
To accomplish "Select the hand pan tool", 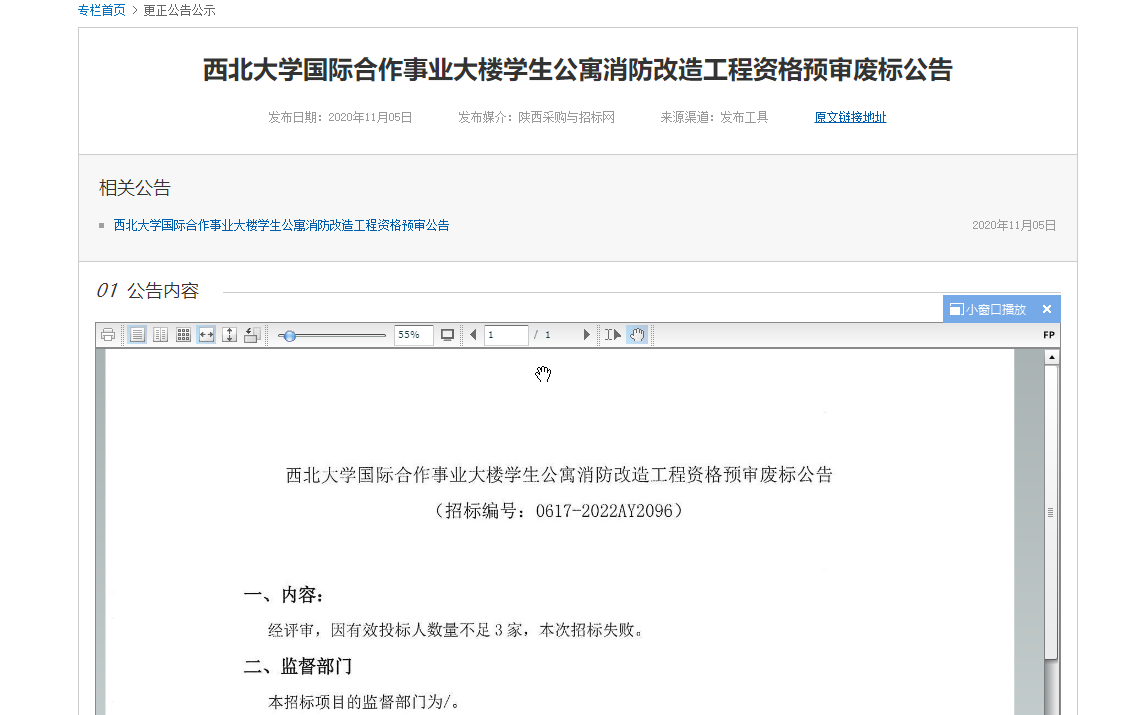I will (x=636, y=335).
